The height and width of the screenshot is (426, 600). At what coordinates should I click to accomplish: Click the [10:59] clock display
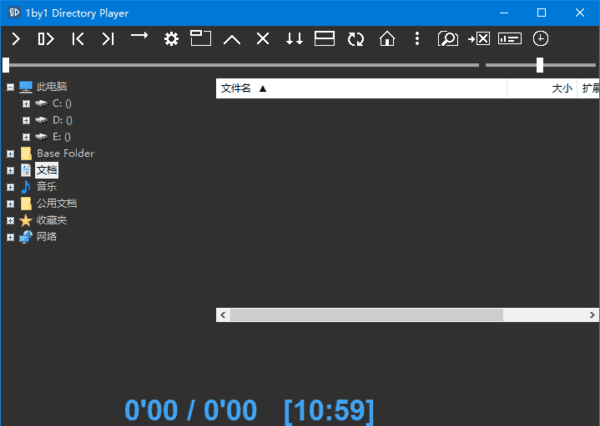pyautogui.click(x=329, y=411)
